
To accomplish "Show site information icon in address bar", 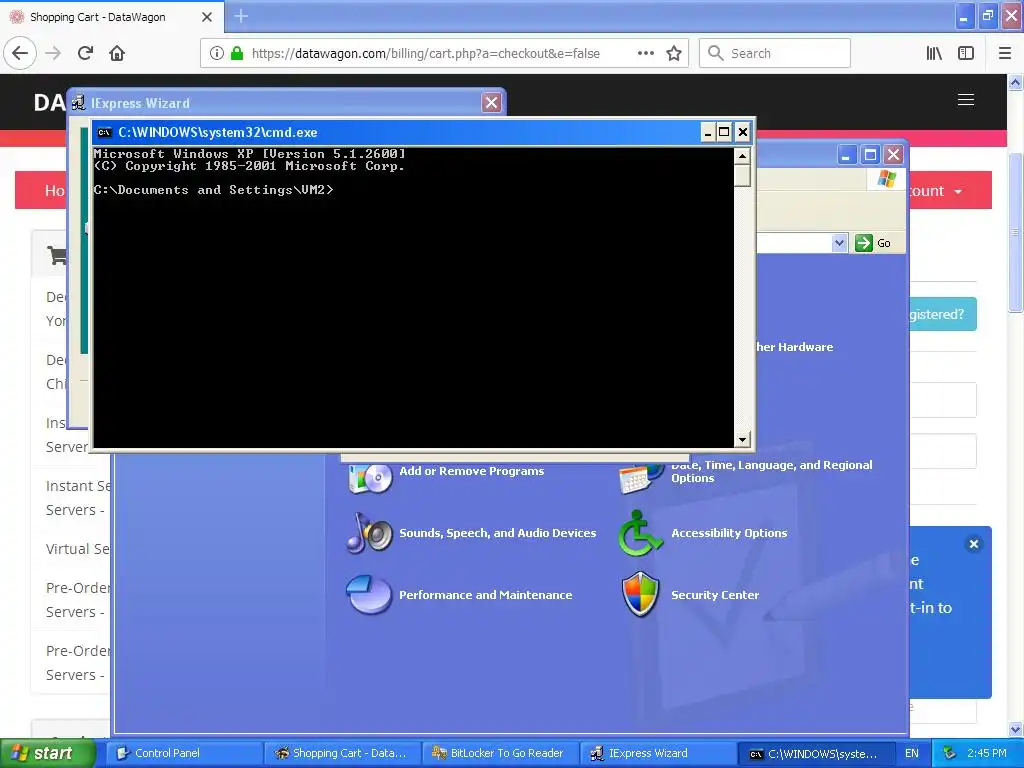I will (x=217, y=53).
